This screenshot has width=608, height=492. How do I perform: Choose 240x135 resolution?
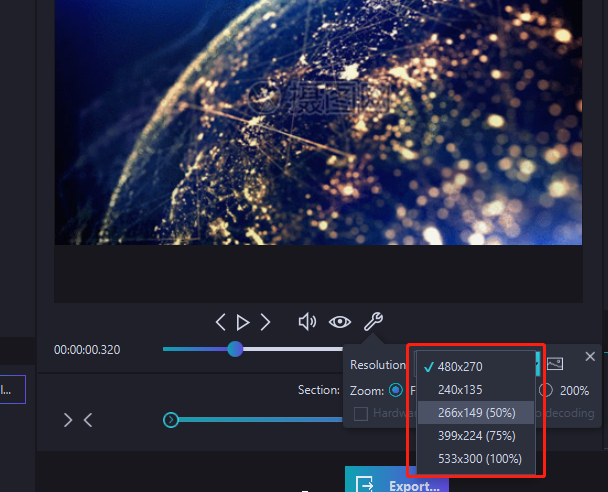[x=476, y=390]
